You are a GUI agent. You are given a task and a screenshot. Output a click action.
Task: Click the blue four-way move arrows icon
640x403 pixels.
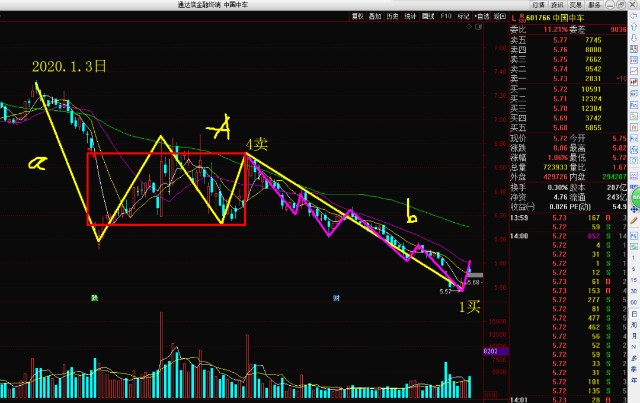pyautogui.click(x=634, y=210)
